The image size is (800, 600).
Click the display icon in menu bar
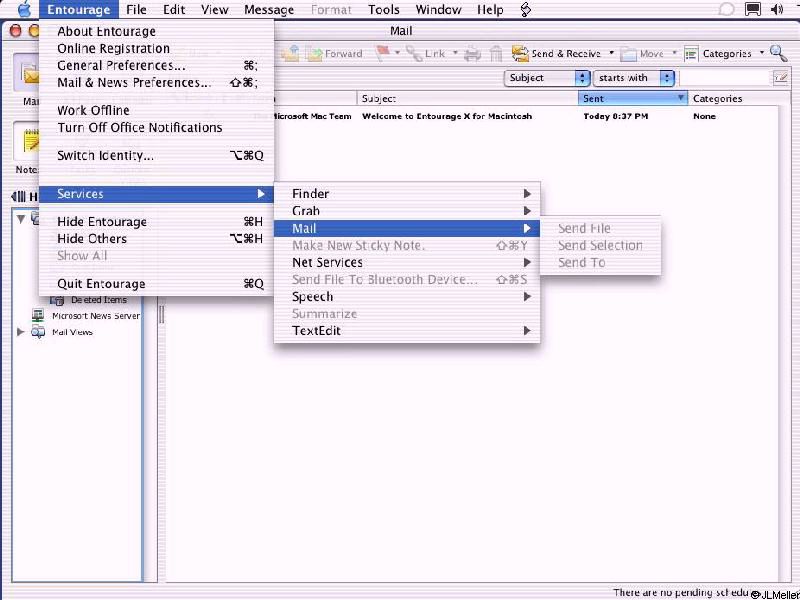coord(753,10)
